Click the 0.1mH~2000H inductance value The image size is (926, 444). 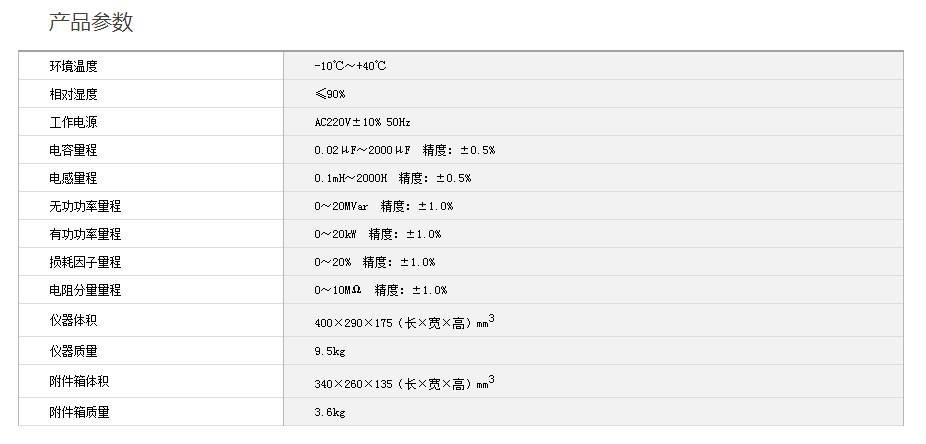tap(350, 178)
